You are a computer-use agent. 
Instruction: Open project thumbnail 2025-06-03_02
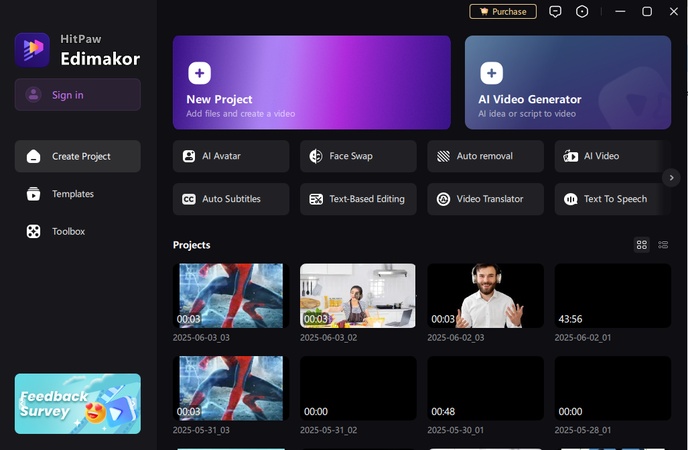(x=357, y=295)
